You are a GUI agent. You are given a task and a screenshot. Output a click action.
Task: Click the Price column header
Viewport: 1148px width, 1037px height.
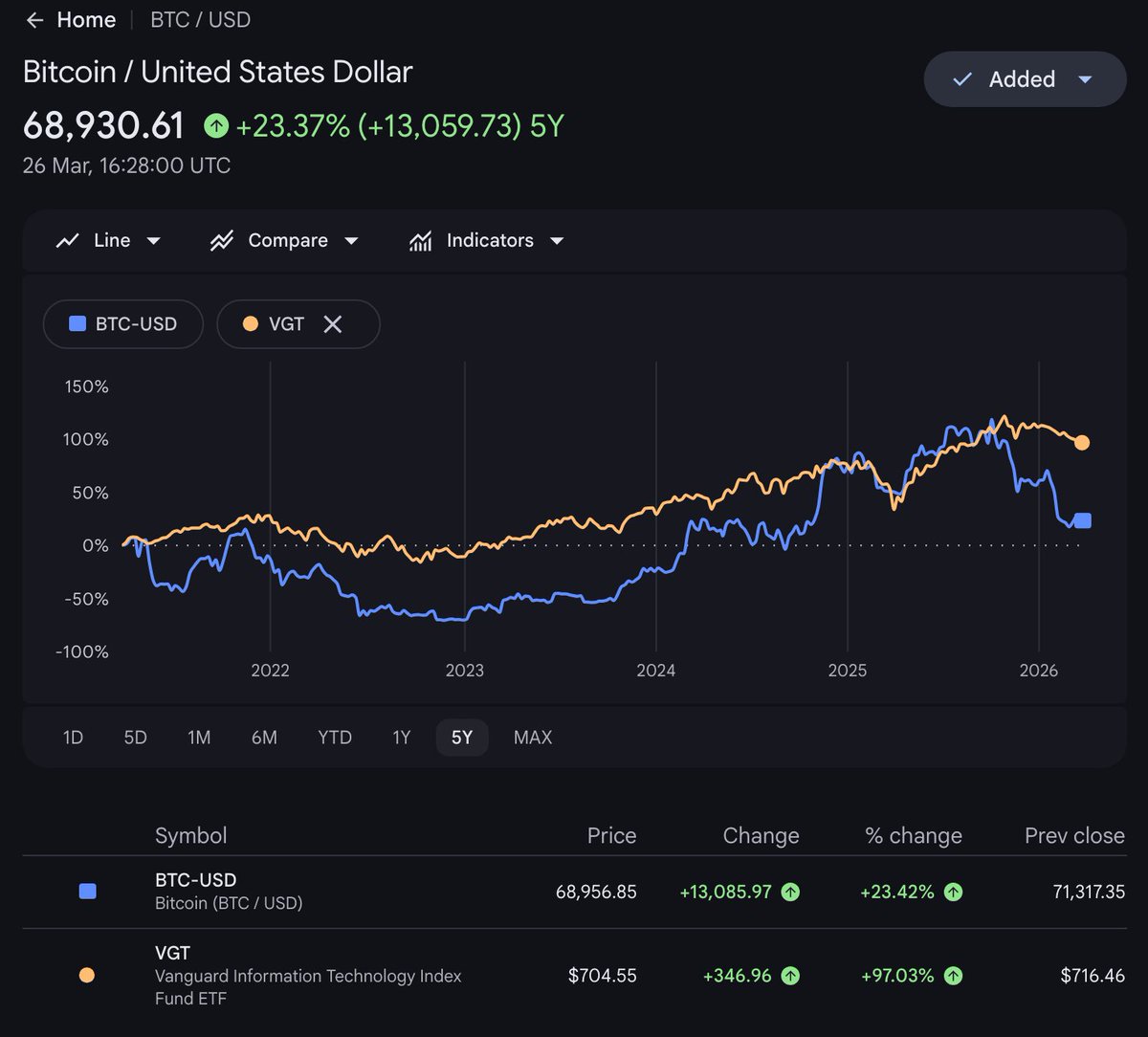(x=611, y=835)
